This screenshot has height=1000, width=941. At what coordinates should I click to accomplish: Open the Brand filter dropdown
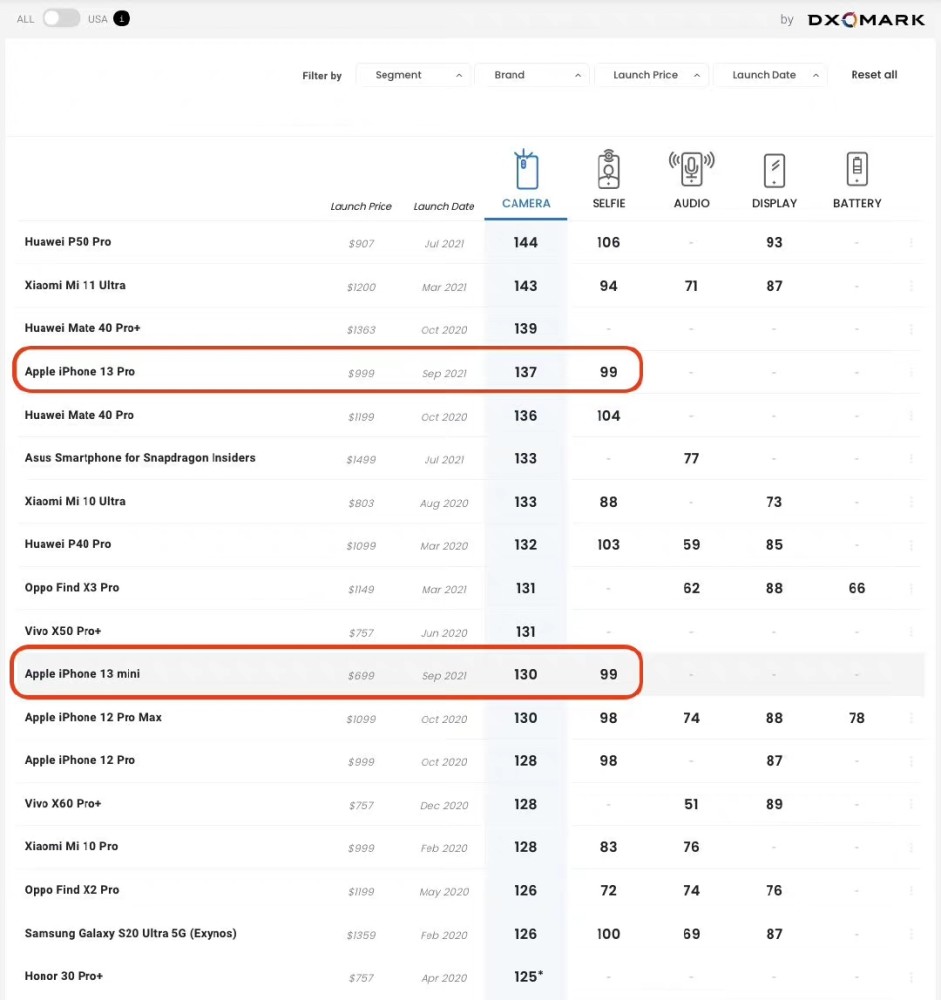click(532, 75)
